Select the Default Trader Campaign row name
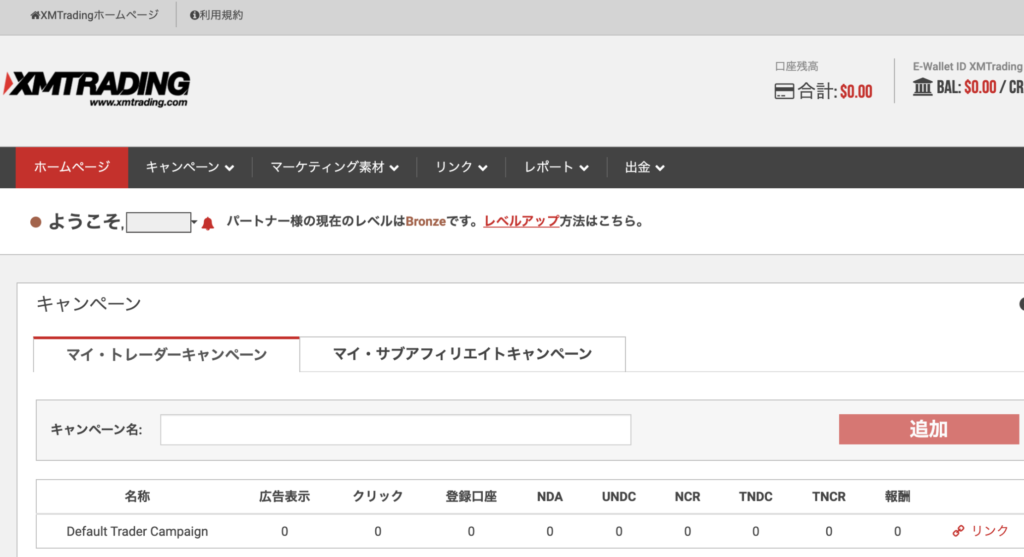 tap(137, 531)
